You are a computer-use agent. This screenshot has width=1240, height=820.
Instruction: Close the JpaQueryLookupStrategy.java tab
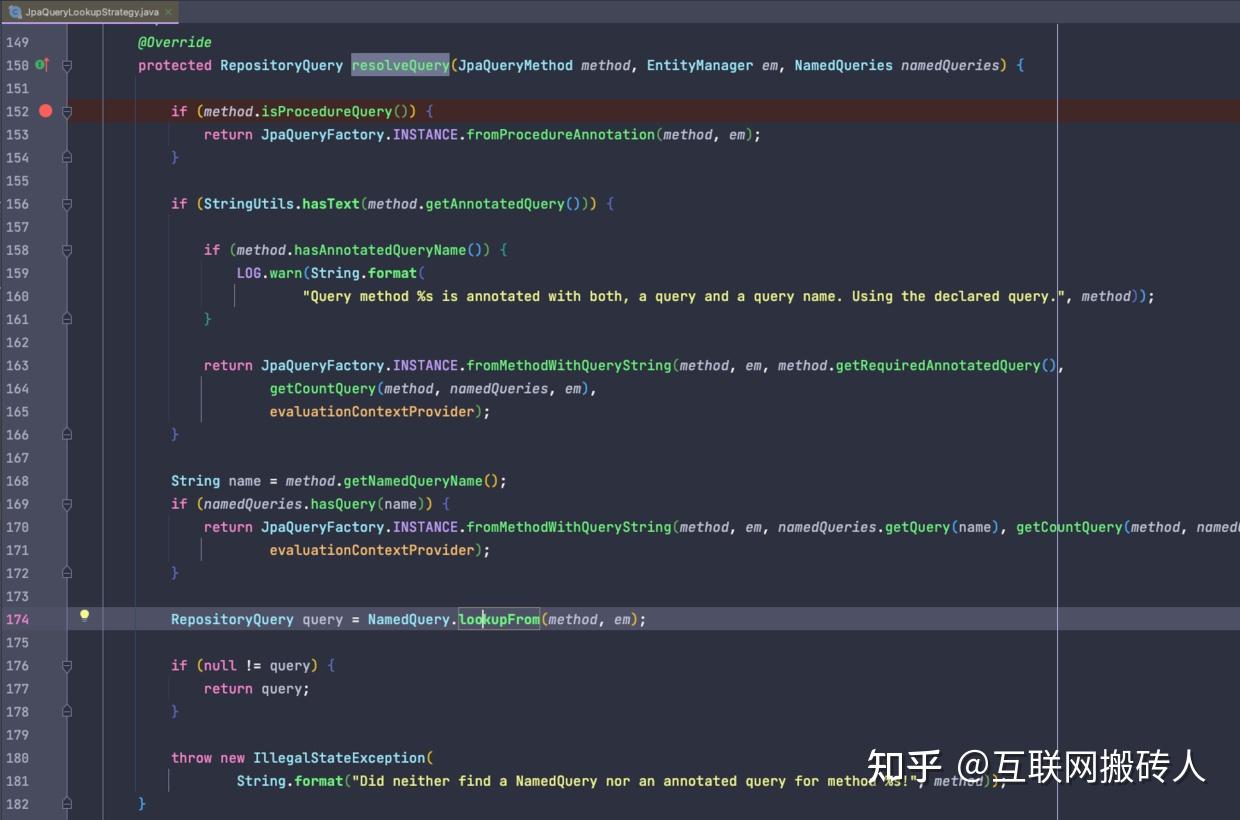pyautogui.click(x=168, y=13)
